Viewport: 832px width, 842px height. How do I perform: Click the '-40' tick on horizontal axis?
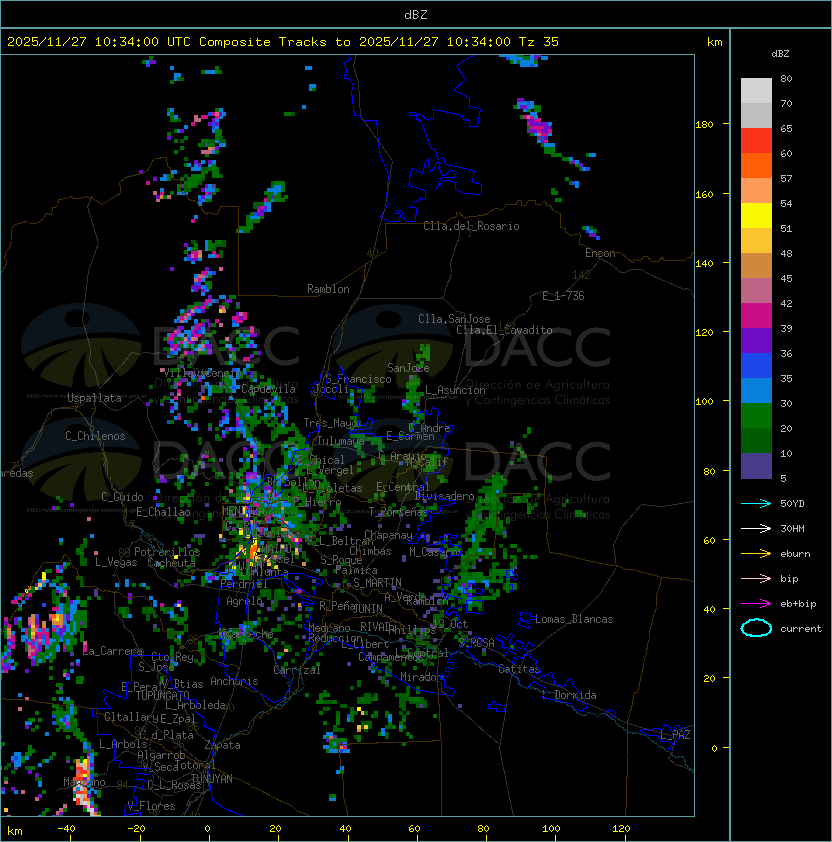[x=67, y=829]
